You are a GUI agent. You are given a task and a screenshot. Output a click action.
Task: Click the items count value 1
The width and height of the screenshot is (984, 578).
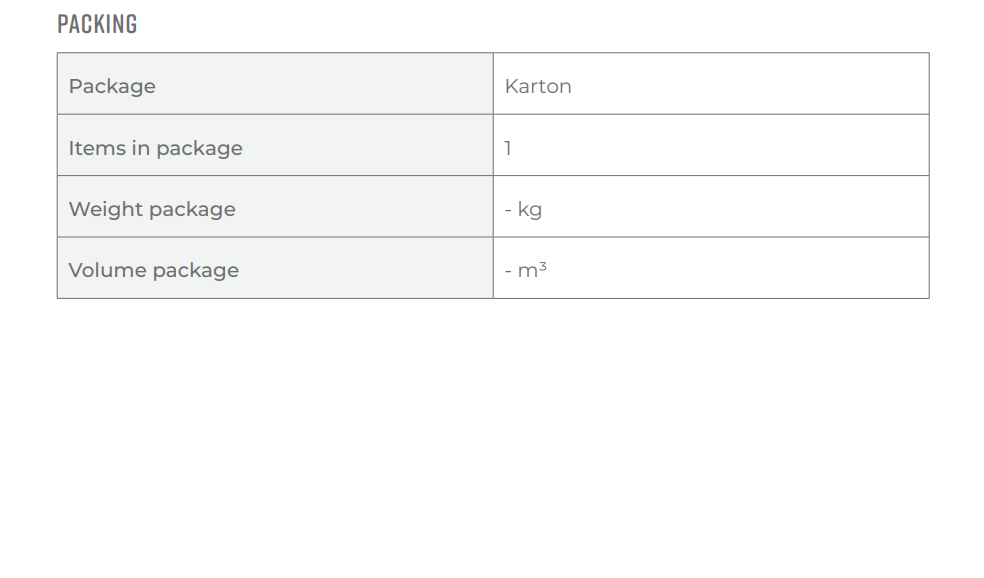click(x=508, y=148)
